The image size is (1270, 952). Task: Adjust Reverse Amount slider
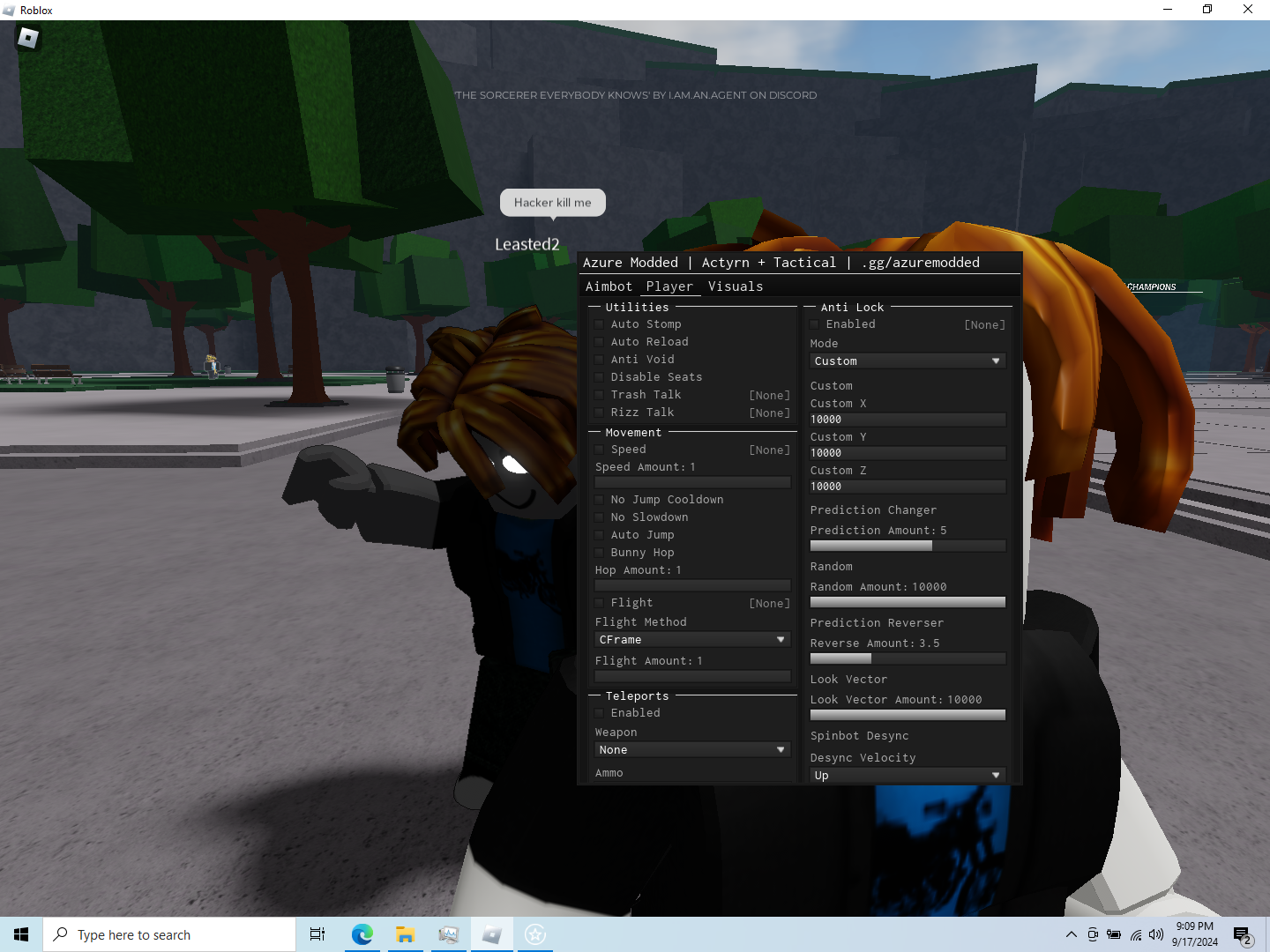[908, 658]
